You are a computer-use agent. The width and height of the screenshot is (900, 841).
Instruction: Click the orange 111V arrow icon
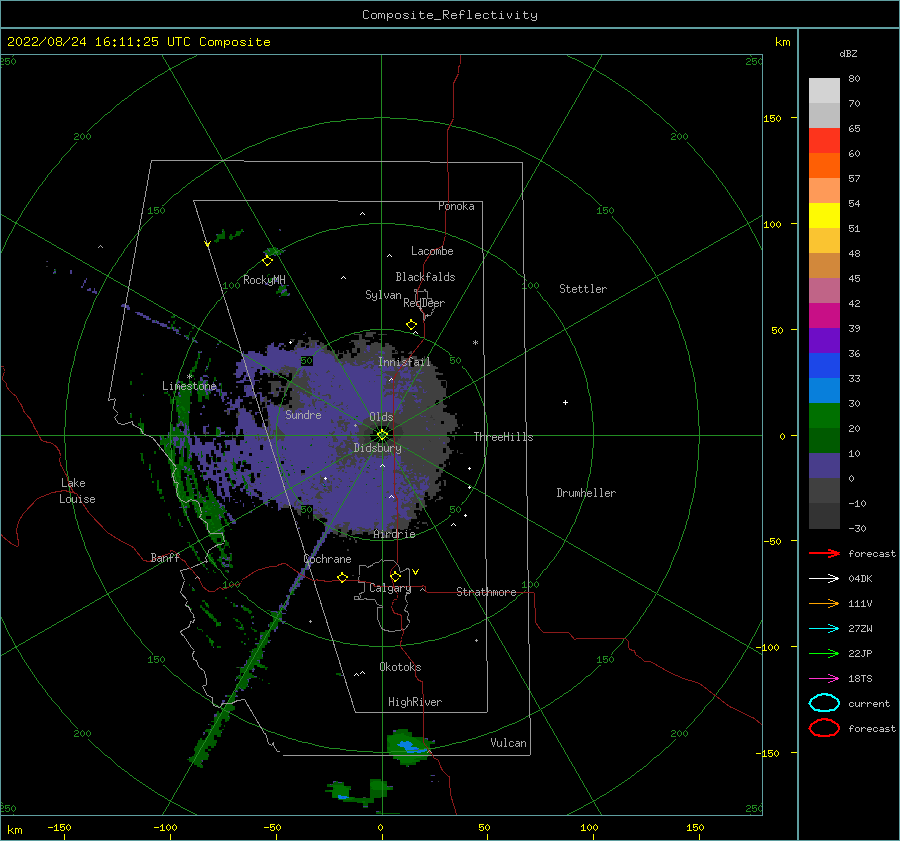click(824, 603)
